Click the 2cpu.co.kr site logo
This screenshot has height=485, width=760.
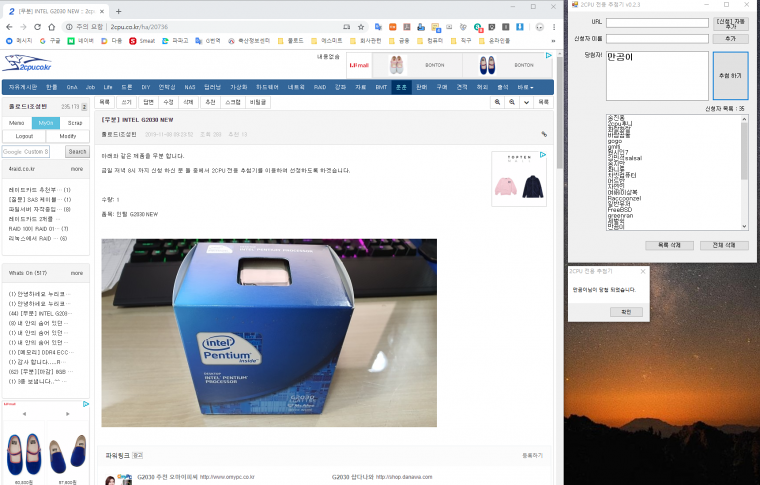point(27,63)
